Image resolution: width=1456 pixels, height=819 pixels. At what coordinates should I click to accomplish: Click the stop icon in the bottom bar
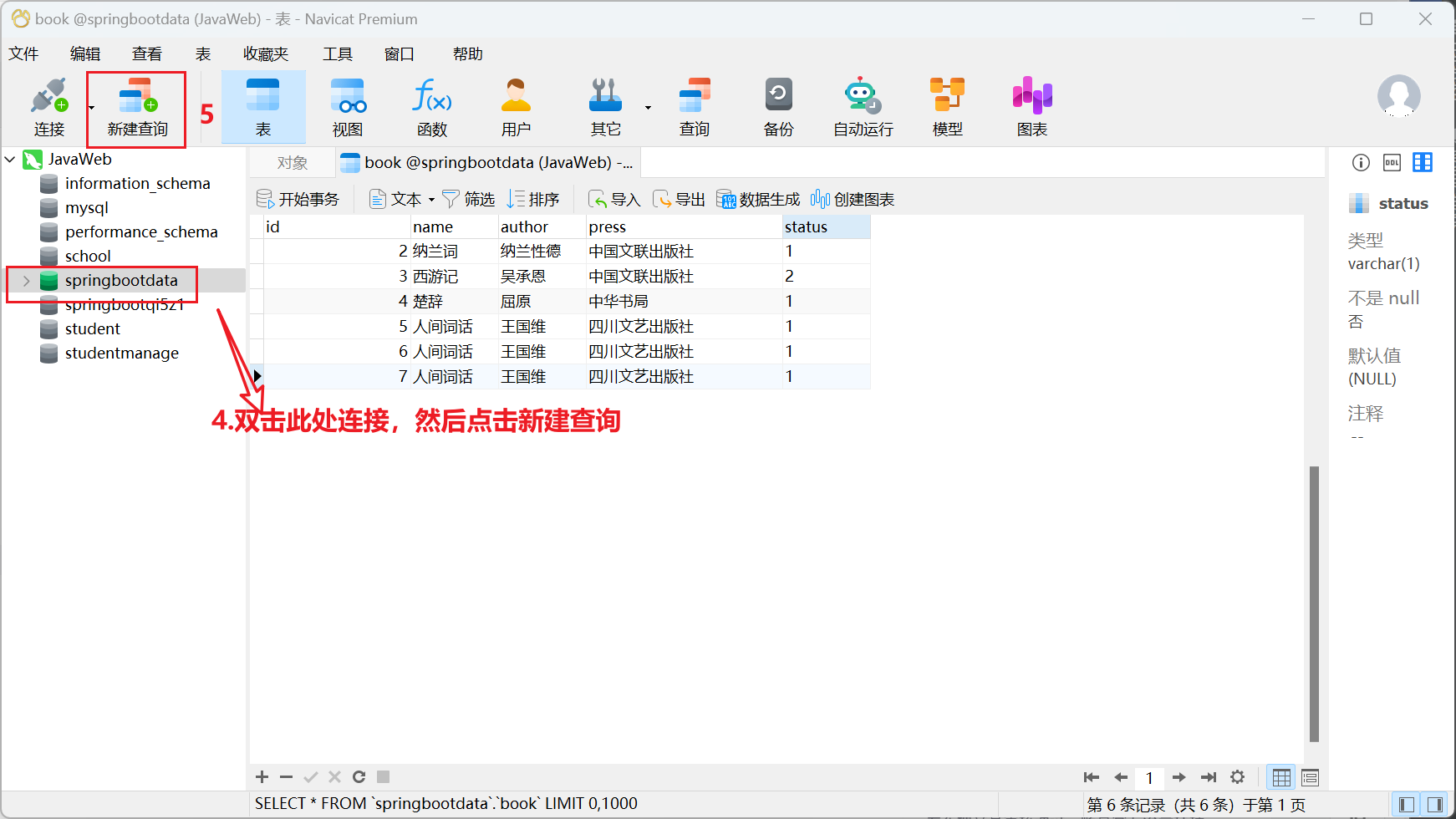click(x=383, y=777)
